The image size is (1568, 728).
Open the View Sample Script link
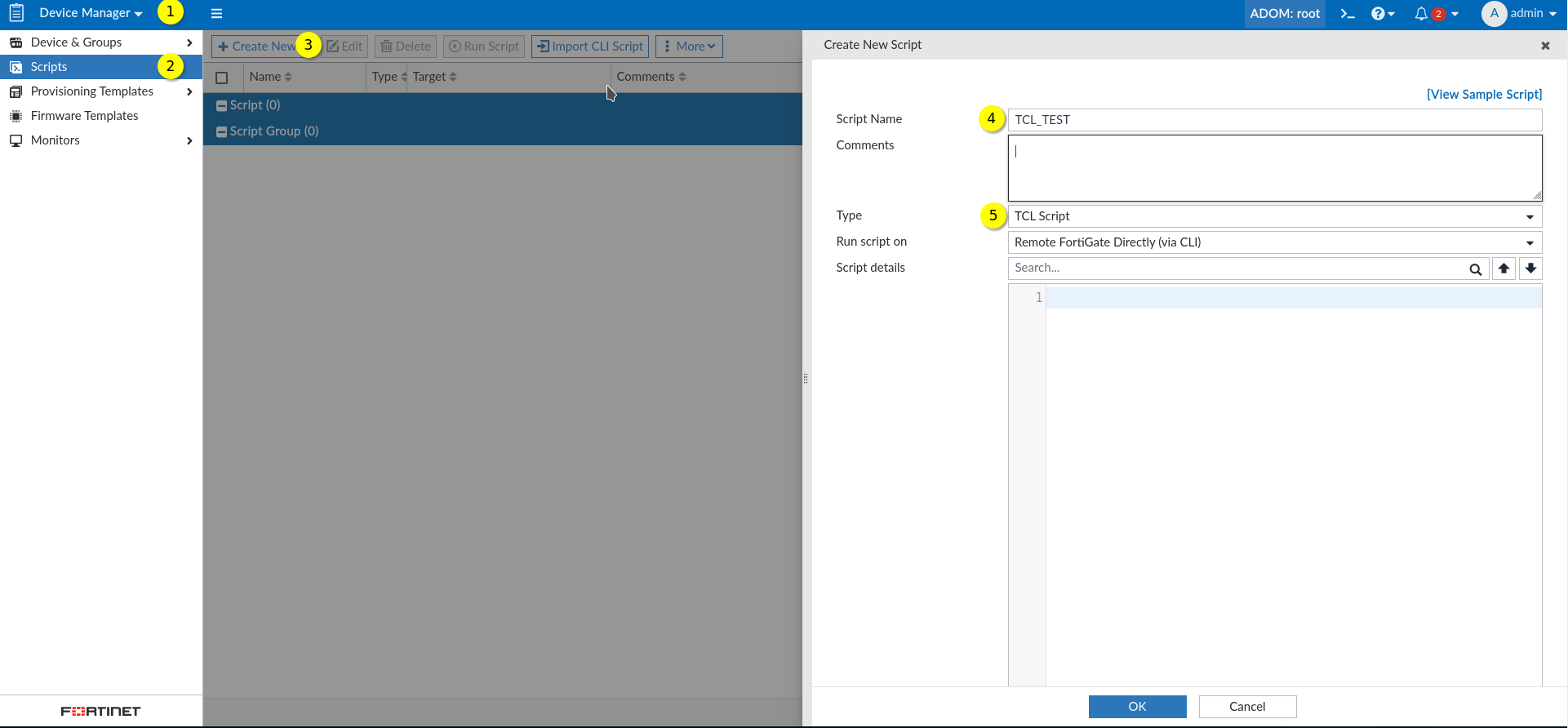tap(1484, 95)
